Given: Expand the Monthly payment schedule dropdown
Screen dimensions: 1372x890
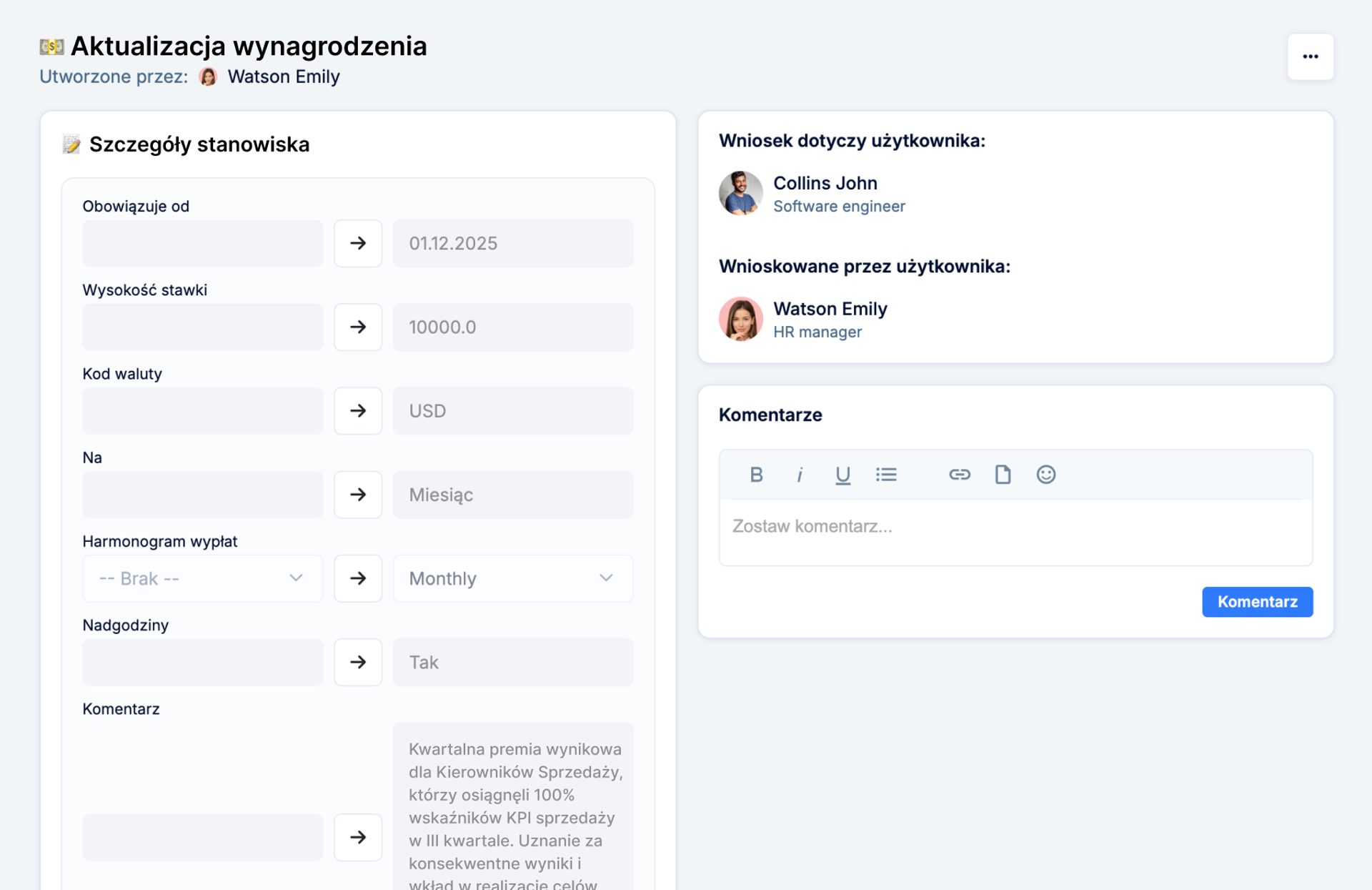Looking at the screenshot, I should pyautogui.click(x=512, y=578).
